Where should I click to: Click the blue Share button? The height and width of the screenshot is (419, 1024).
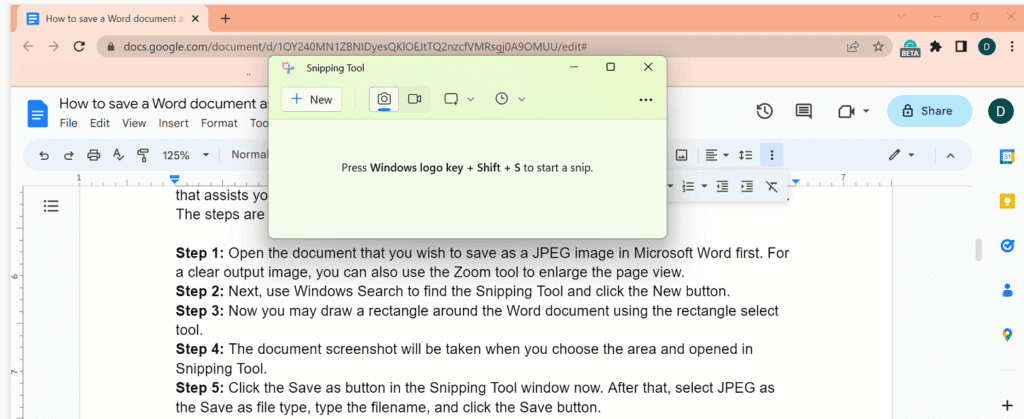tap(929, 111)
